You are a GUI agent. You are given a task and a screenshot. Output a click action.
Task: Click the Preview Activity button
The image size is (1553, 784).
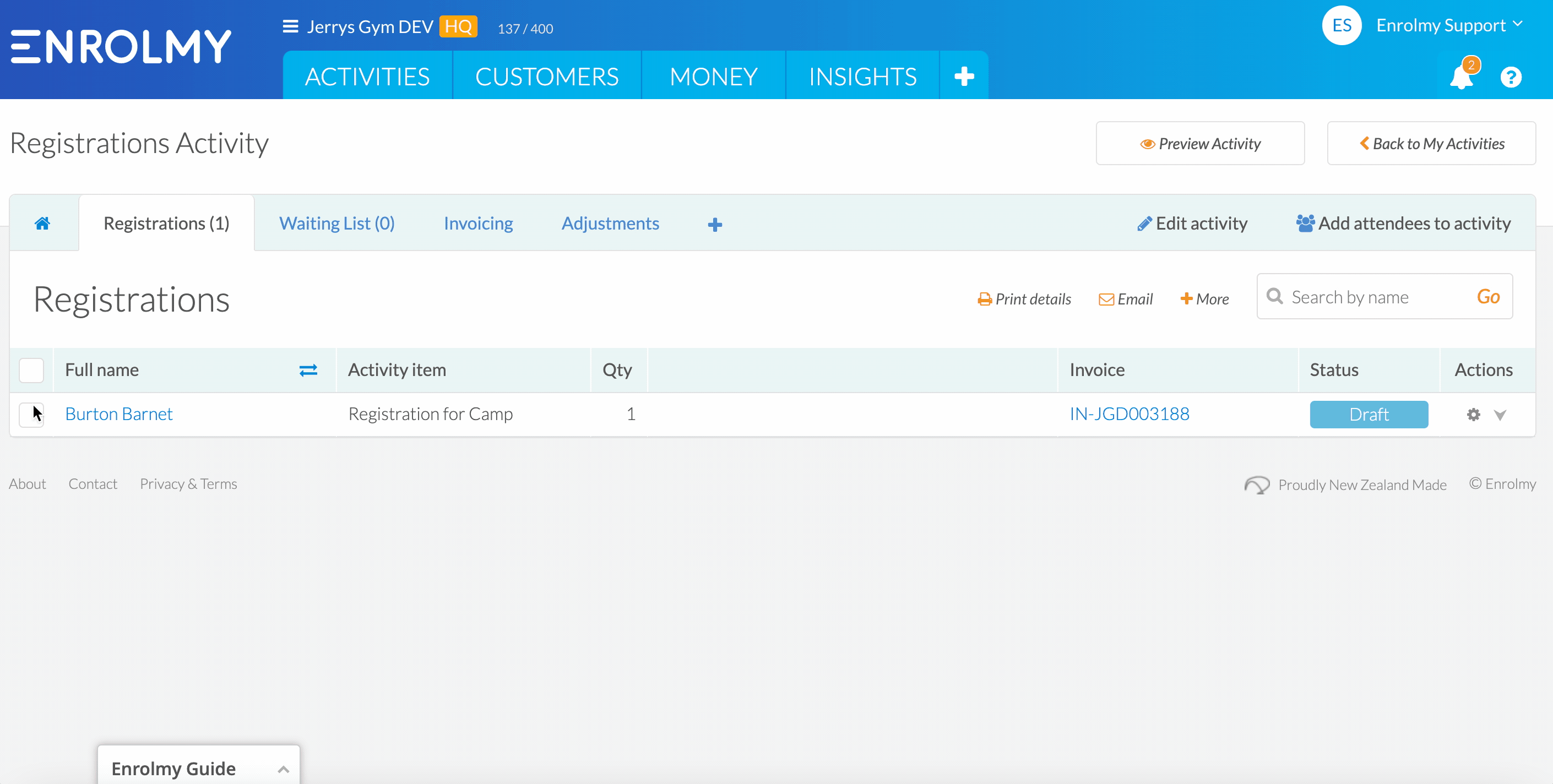click(1199, 144)
